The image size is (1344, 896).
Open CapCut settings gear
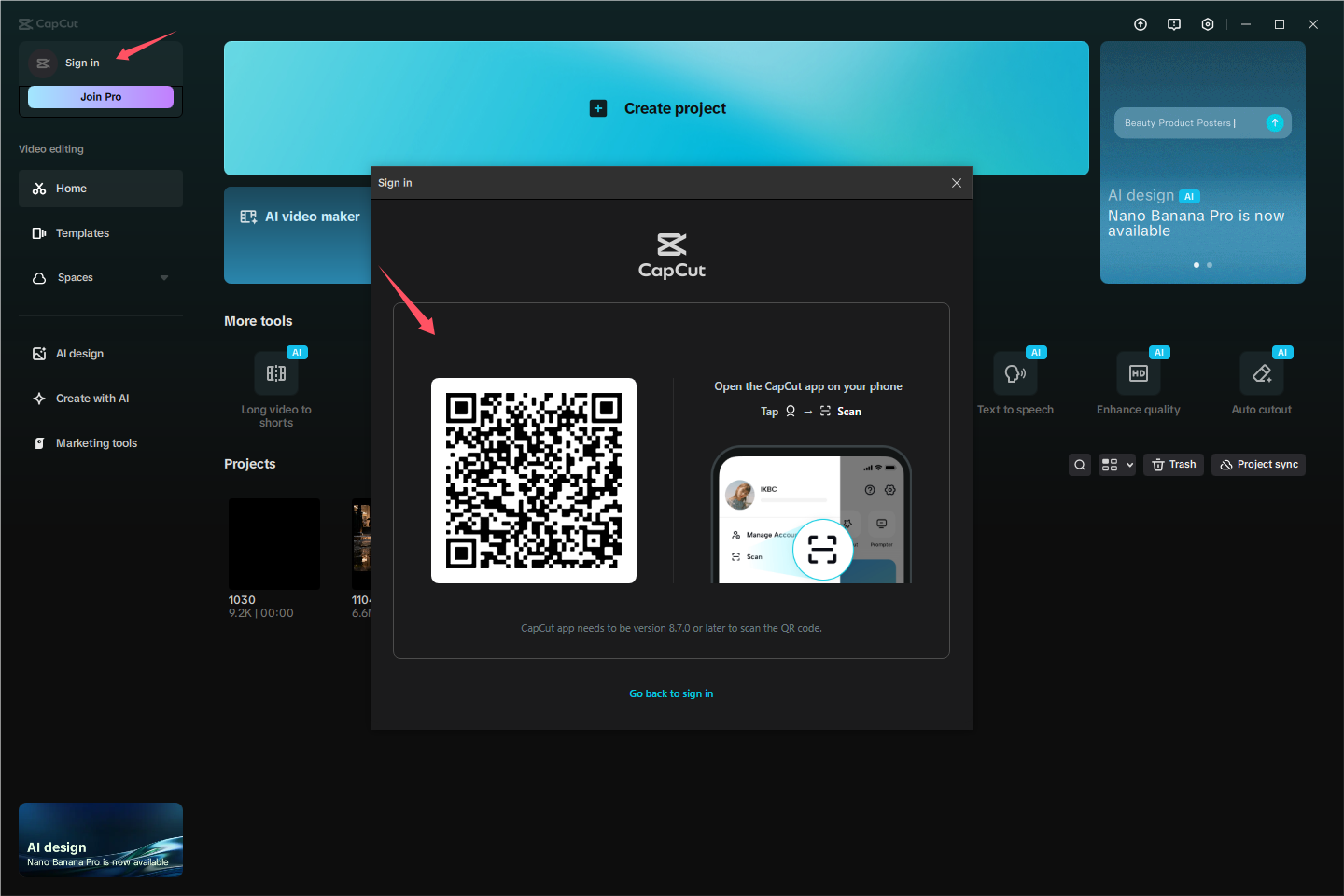[x=1207, y=24]
